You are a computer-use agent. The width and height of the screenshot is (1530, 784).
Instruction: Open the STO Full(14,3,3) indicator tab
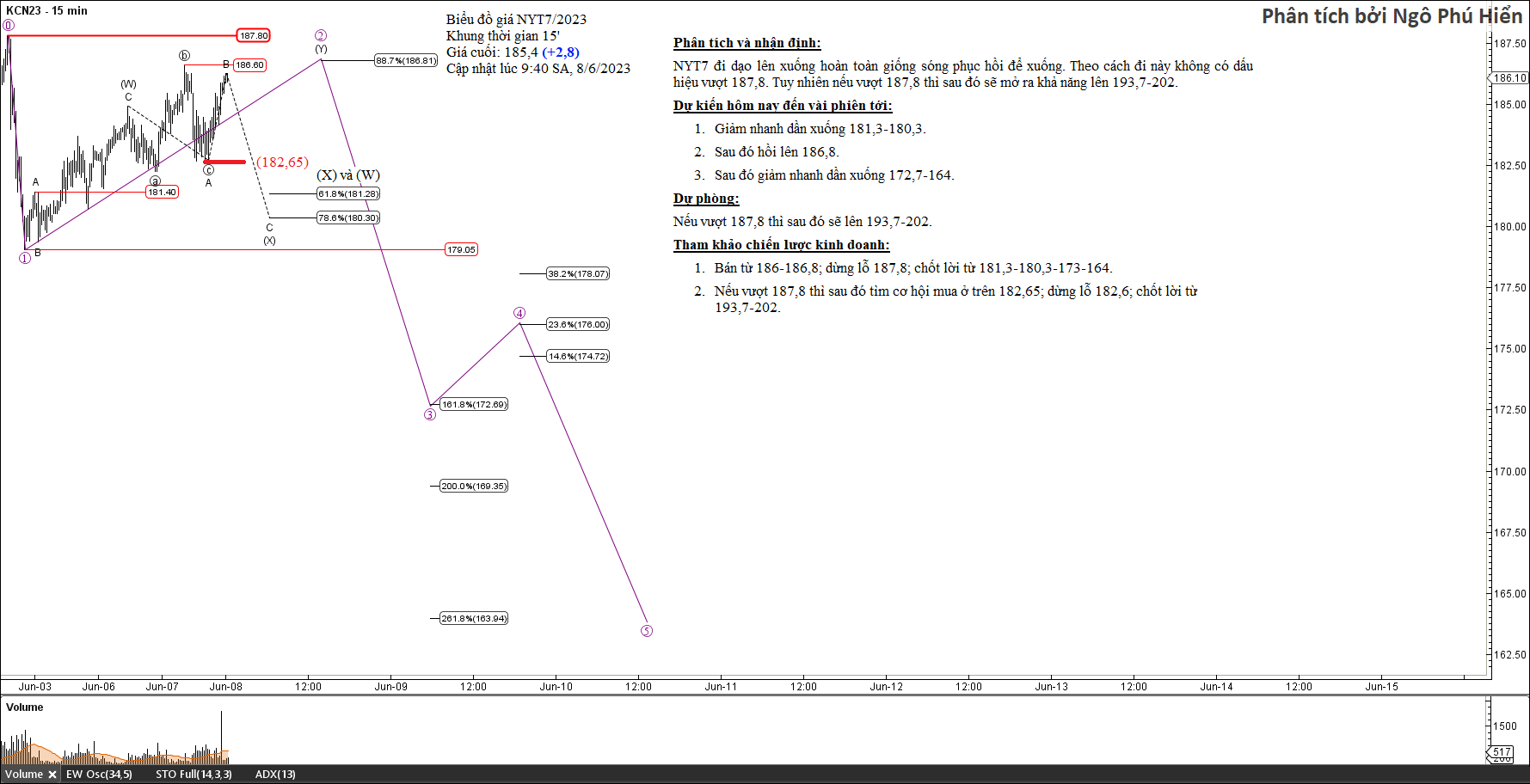(194, 775)
